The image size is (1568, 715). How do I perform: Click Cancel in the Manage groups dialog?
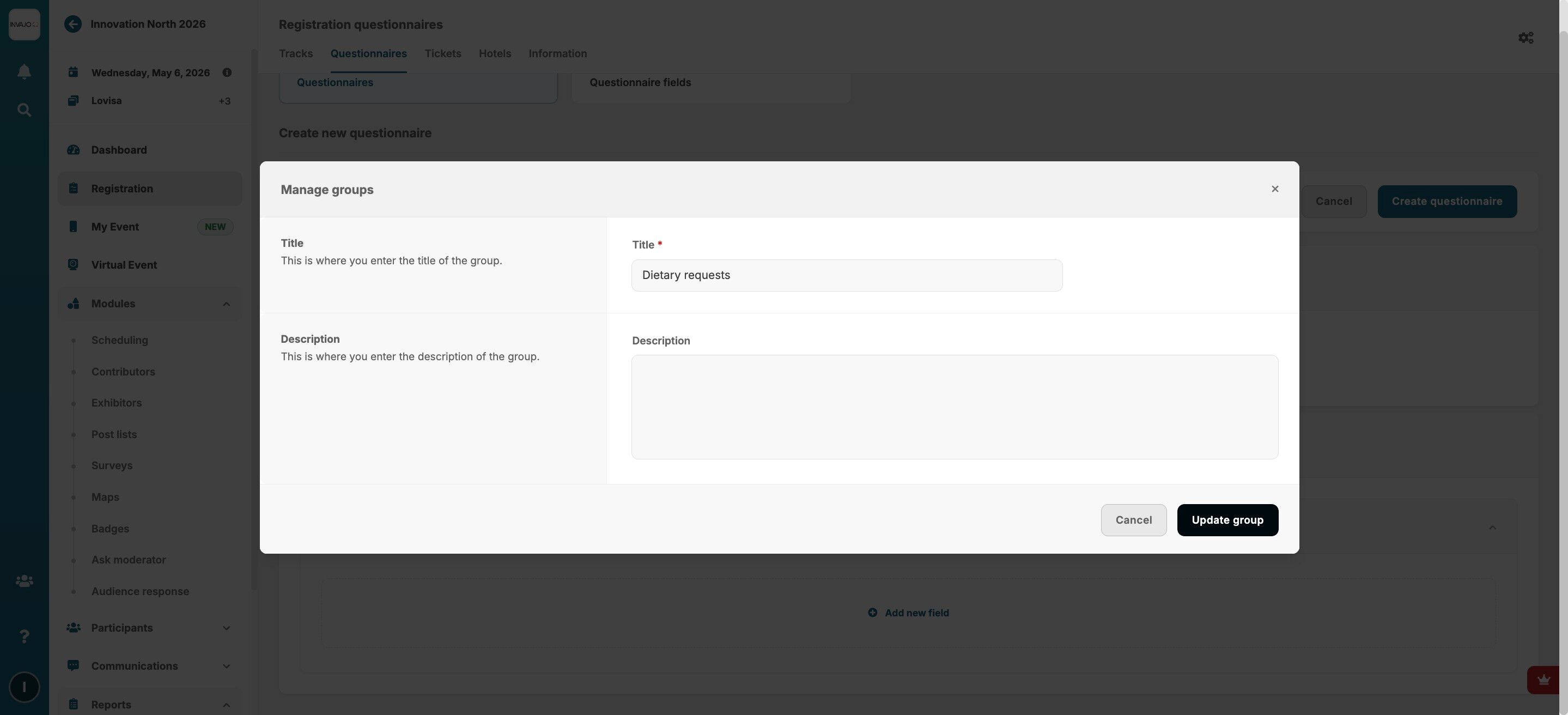click(x=1133, y=520)
